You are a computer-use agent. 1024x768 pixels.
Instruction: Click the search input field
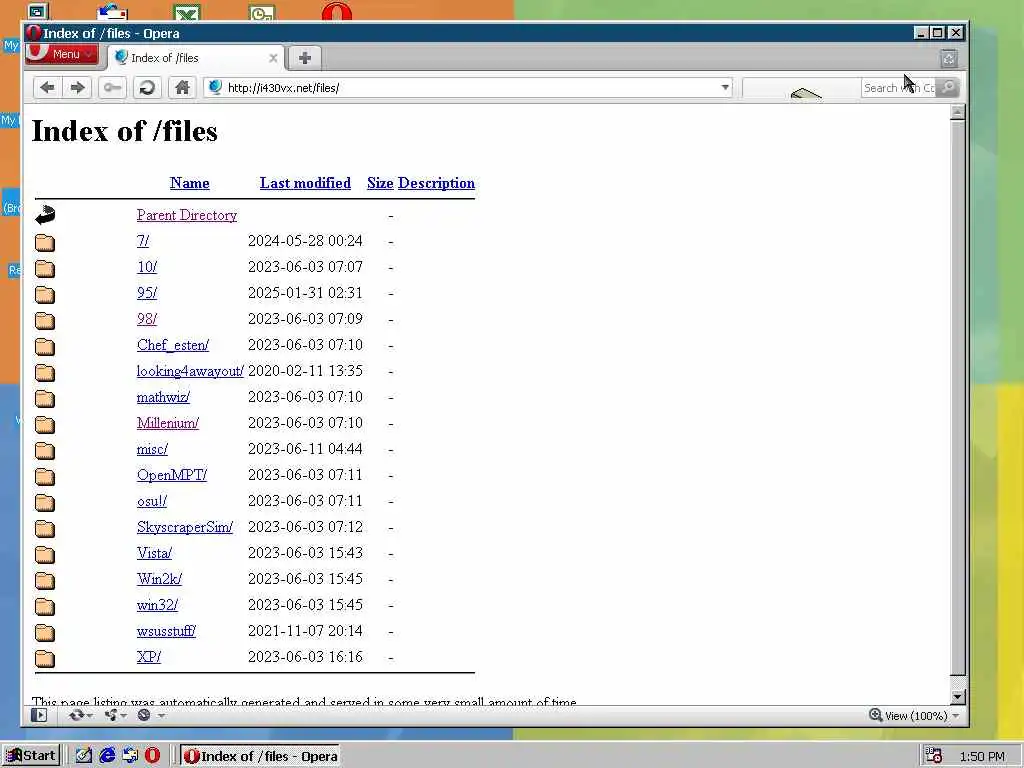[x=899, y=88]
